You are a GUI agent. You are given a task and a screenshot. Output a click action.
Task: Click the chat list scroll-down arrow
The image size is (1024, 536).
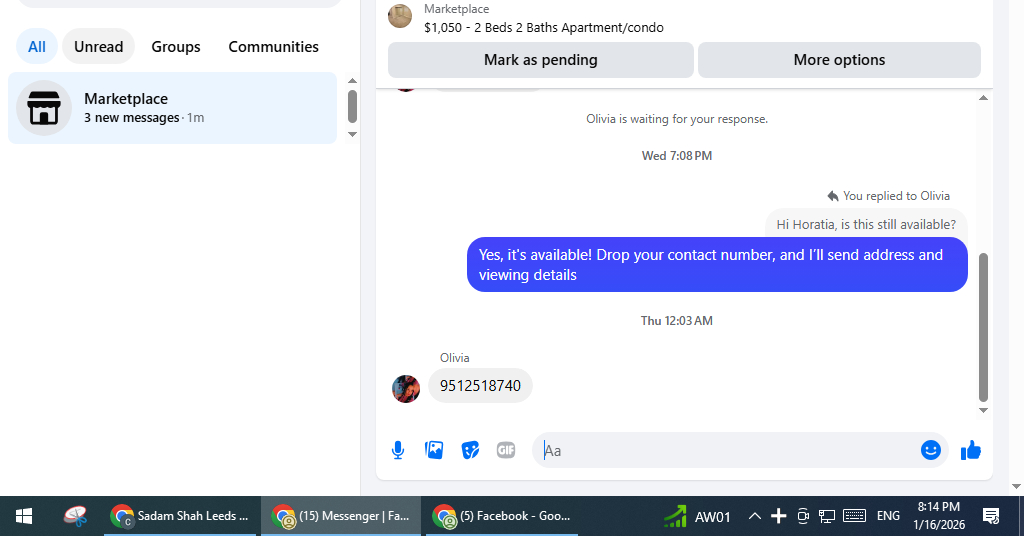pos(353,134)
